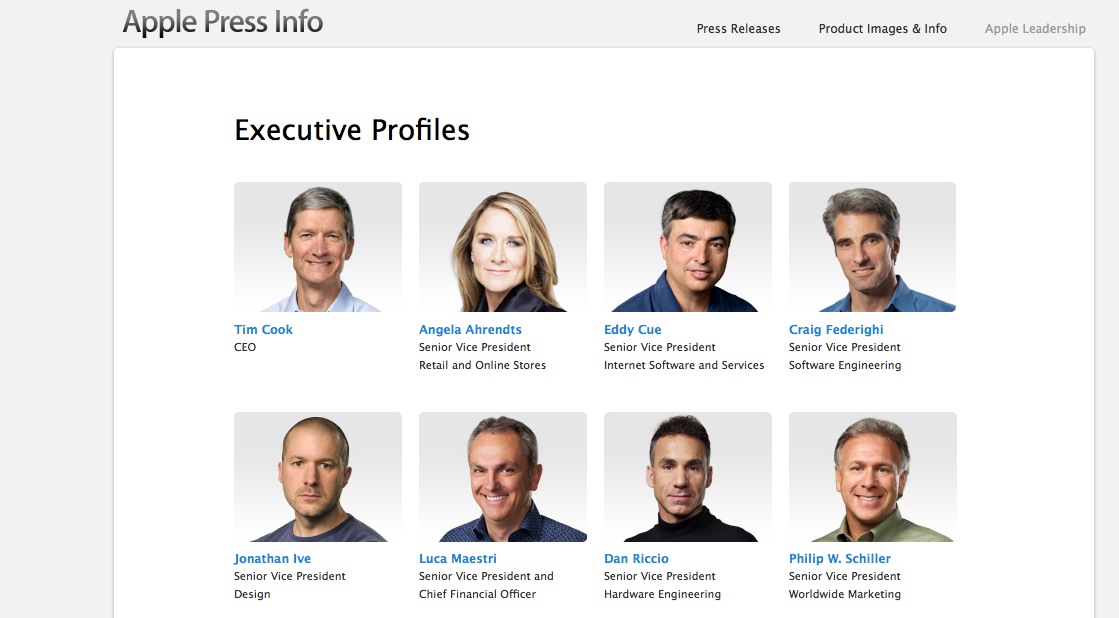Open Eddy Cue's profile link

(x=632, y=330)
